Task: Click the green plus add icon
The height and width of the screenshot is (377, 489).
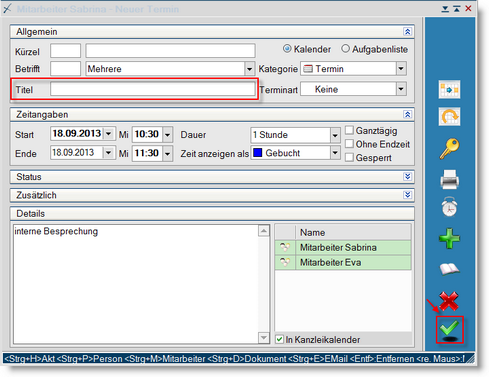Action: (x=449, y=238)
